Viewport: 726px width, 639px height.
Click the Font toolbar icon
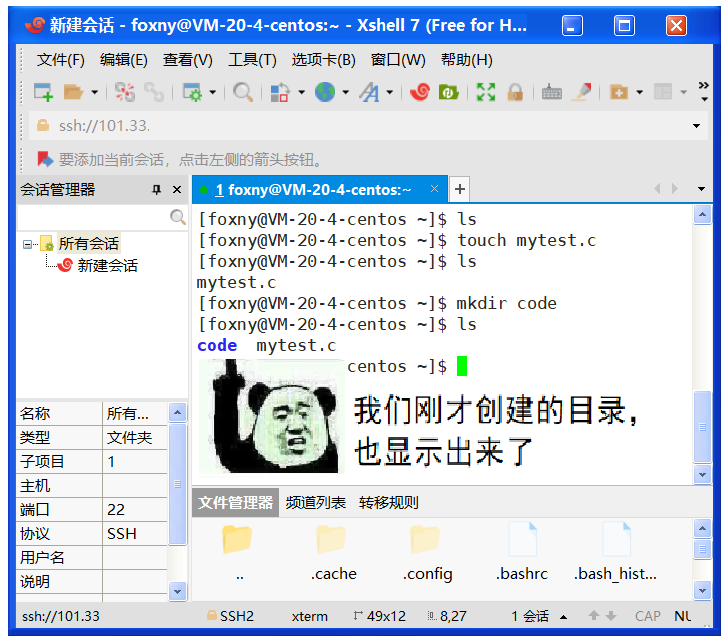coord(369,92)
